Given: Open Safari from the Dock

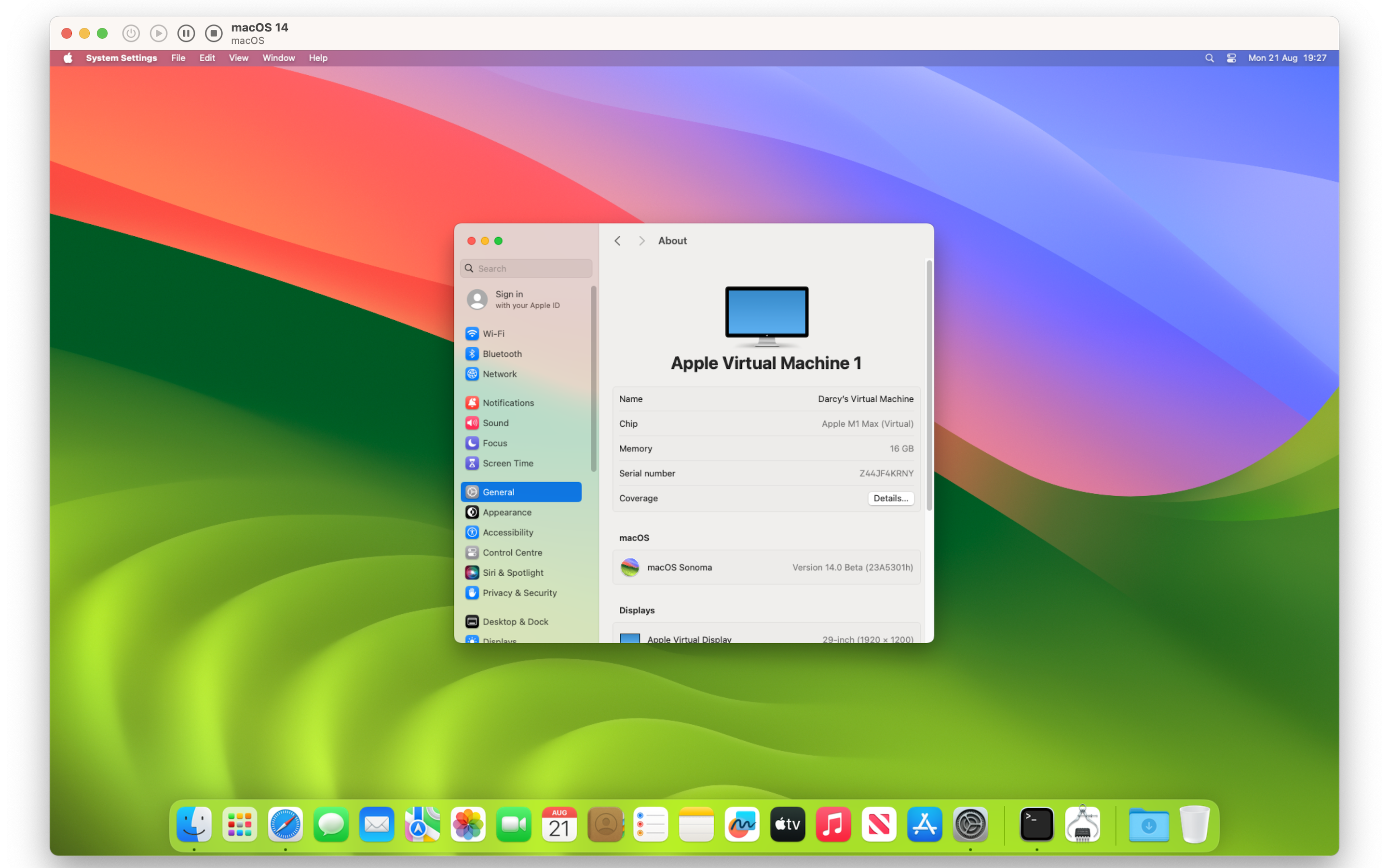Looking at the screenshot, I should coord(285,825).
